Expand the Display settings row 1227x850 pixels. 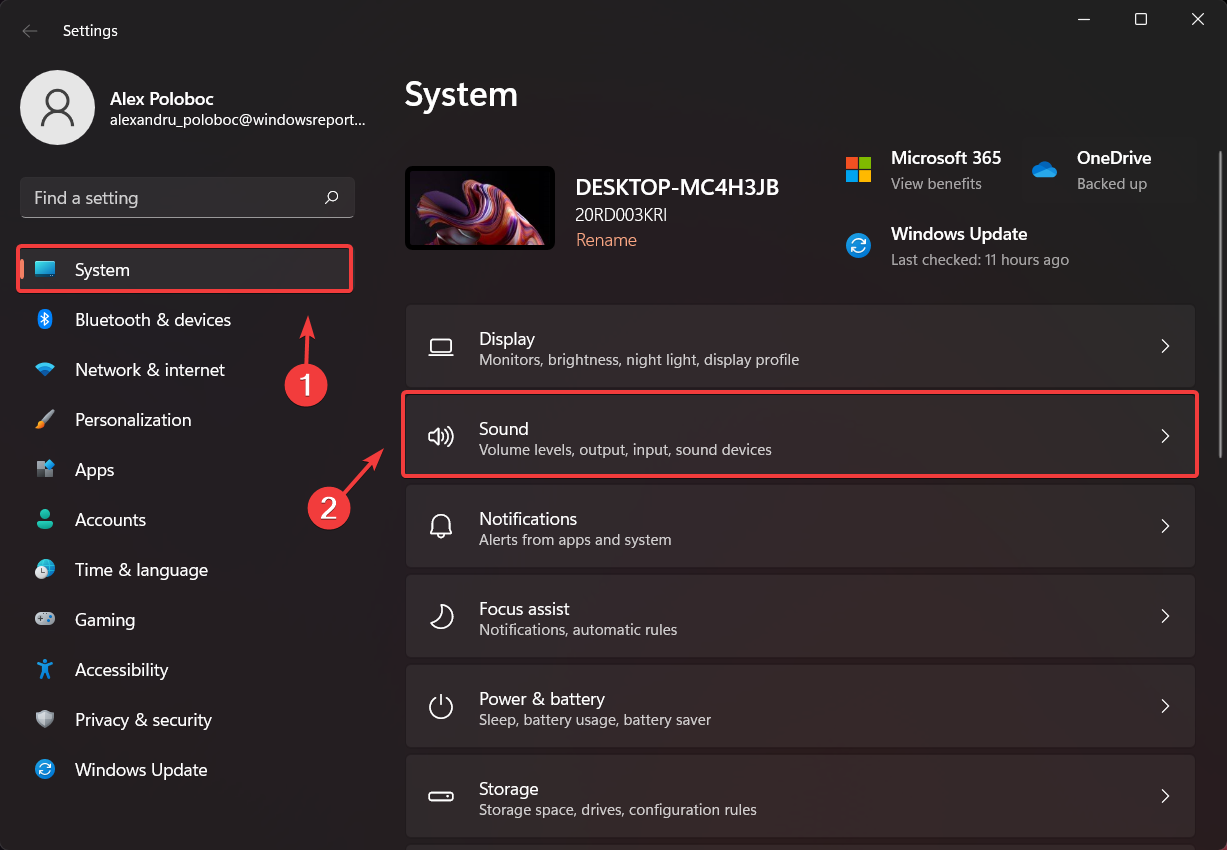point(1165,345)
